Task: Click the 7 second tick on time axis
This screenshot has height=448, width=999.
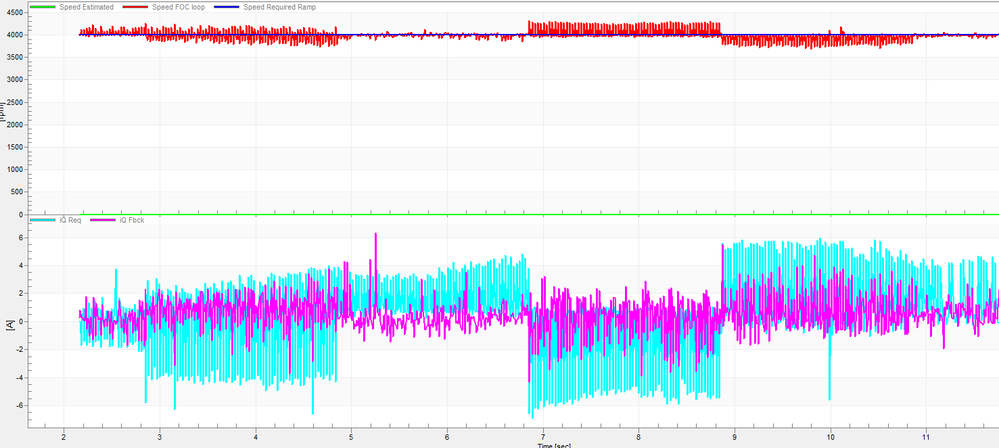Action: point(543,437)
